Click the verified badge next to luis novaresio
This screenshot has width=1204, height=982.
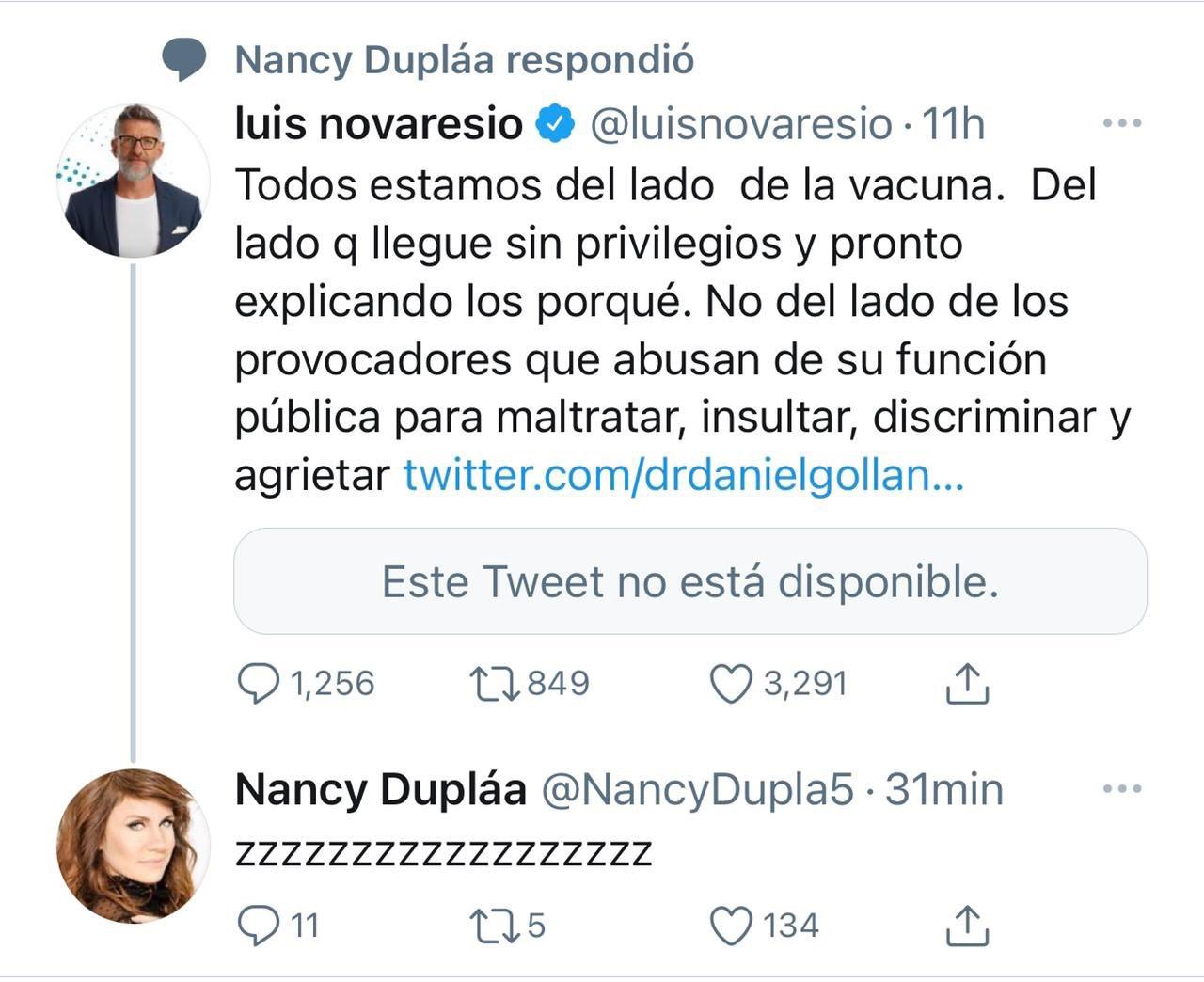tap(555, 121)
